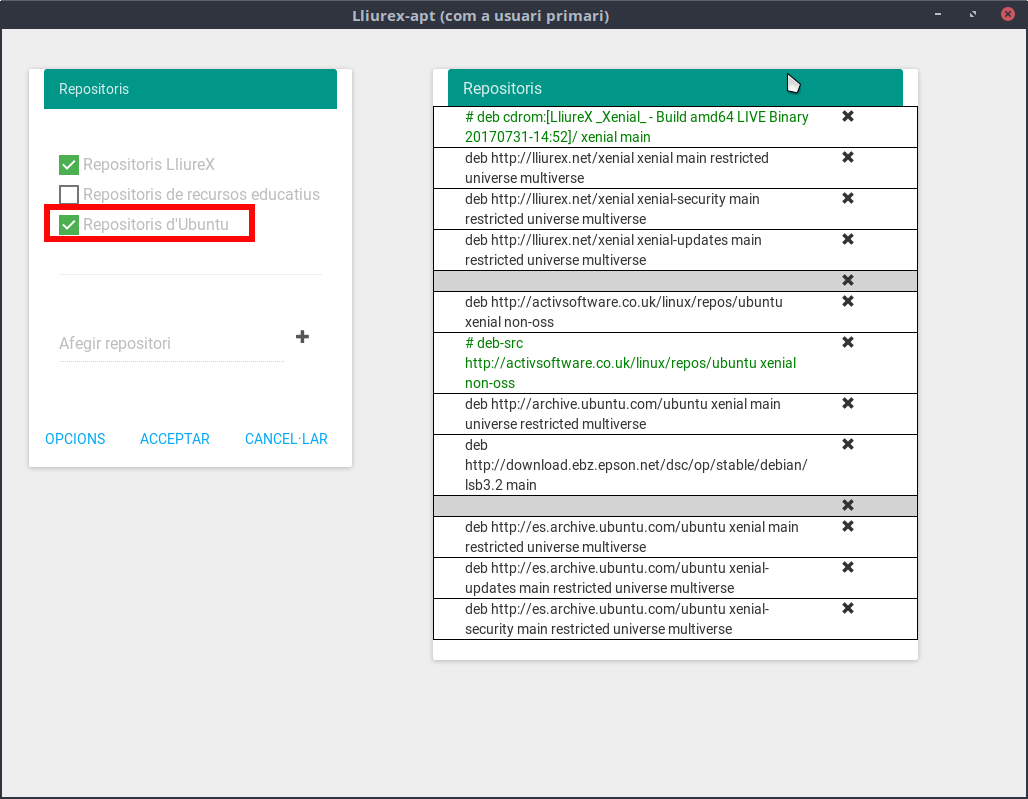The height and width of the screenshot is (799, 1028).
Task: Delete the first empty grey row
Action: (847, 281)
